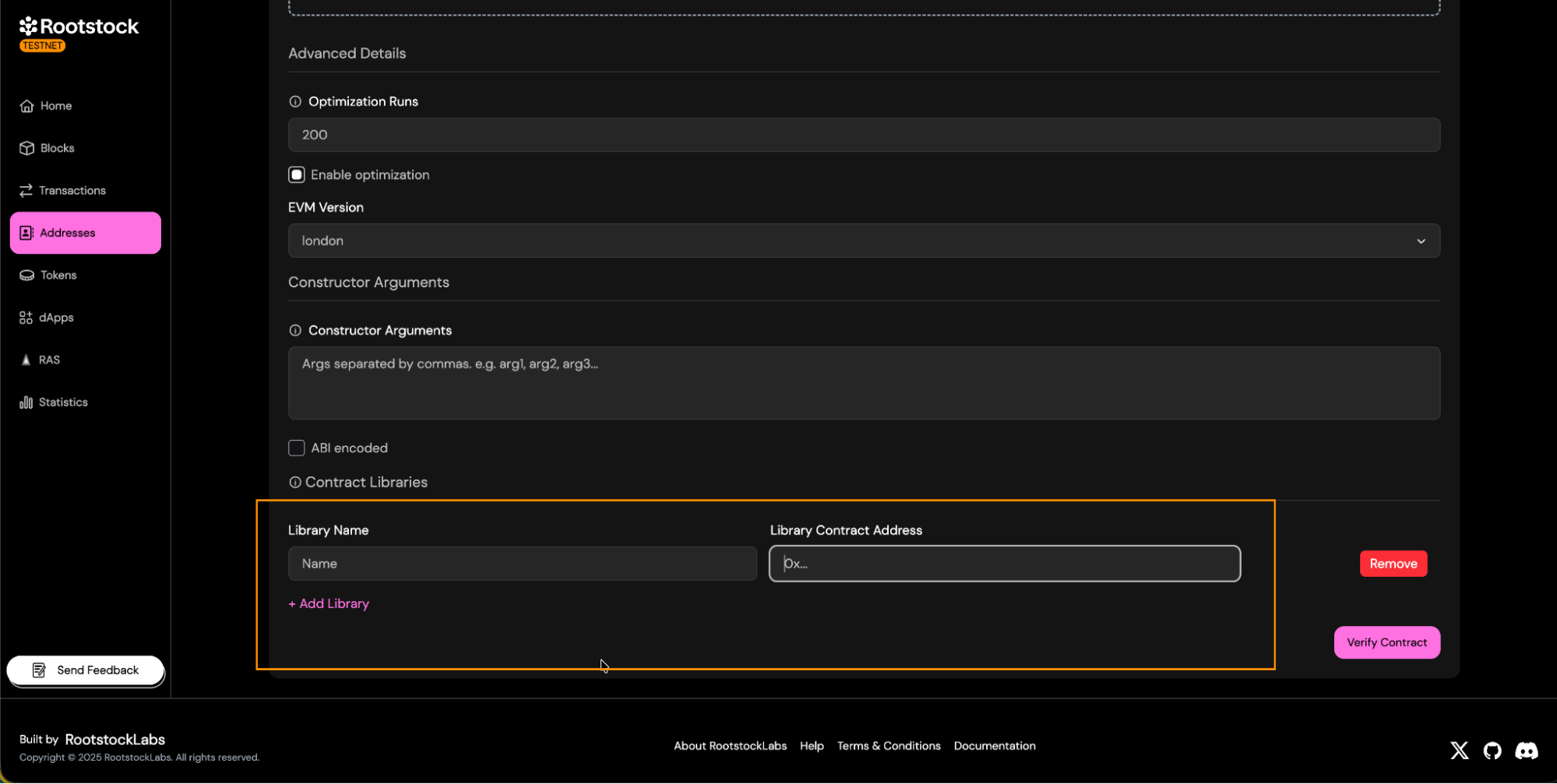Click the Constructor Arguments info icon
1557x784 pixels.
pos(295,331)
